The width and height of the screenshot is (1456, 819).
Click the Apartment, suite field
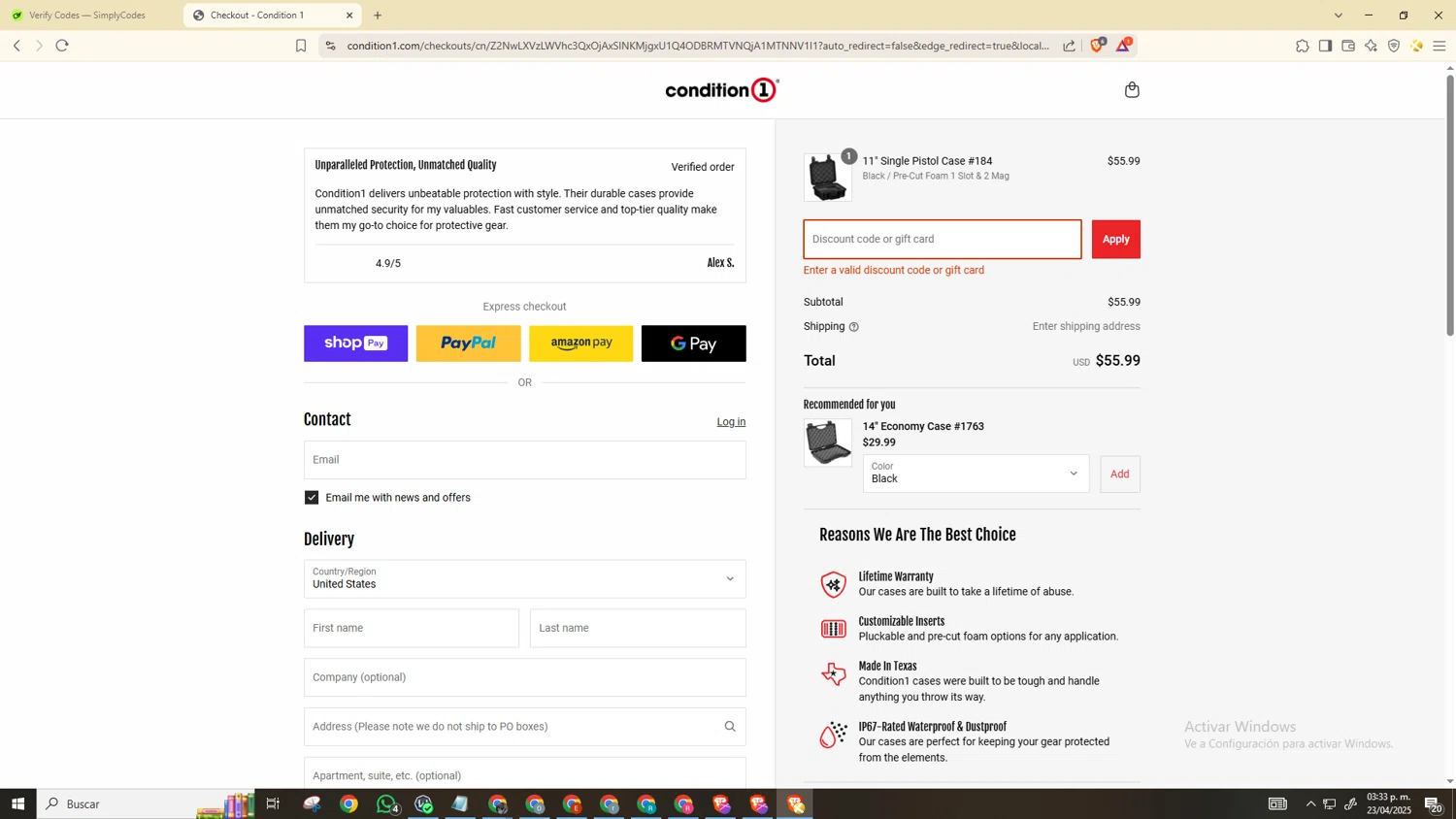[525, 773]
